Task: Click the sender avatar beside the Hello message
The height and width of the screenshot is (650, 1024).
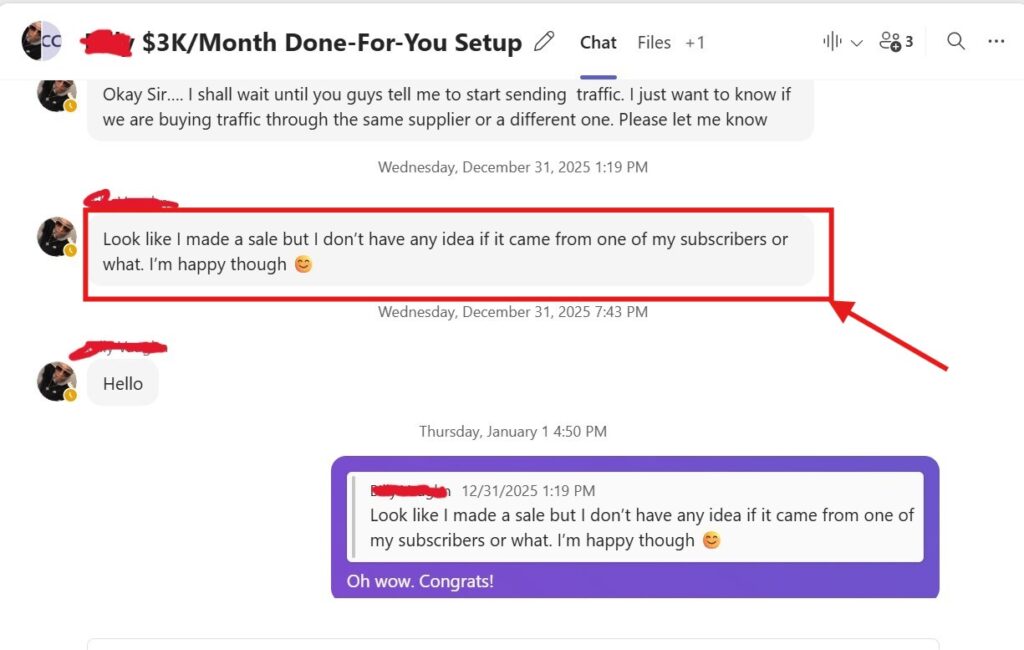Action: pos(56,381)
